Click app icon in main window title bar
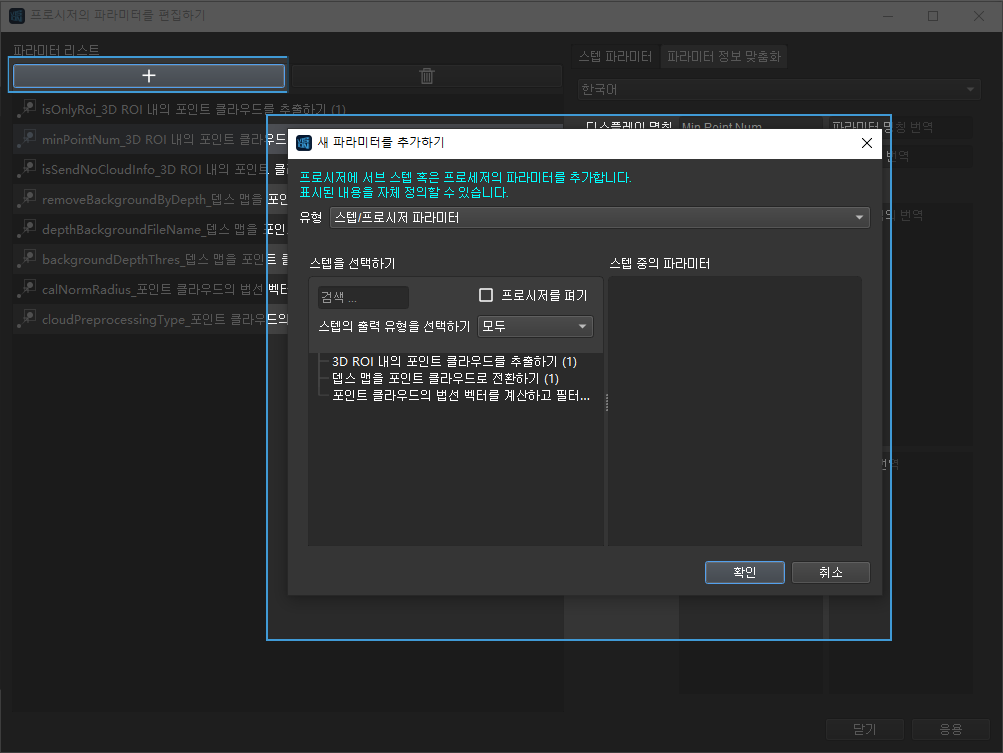This screenshot has height=753, width=1003. (x=17, y=15)
